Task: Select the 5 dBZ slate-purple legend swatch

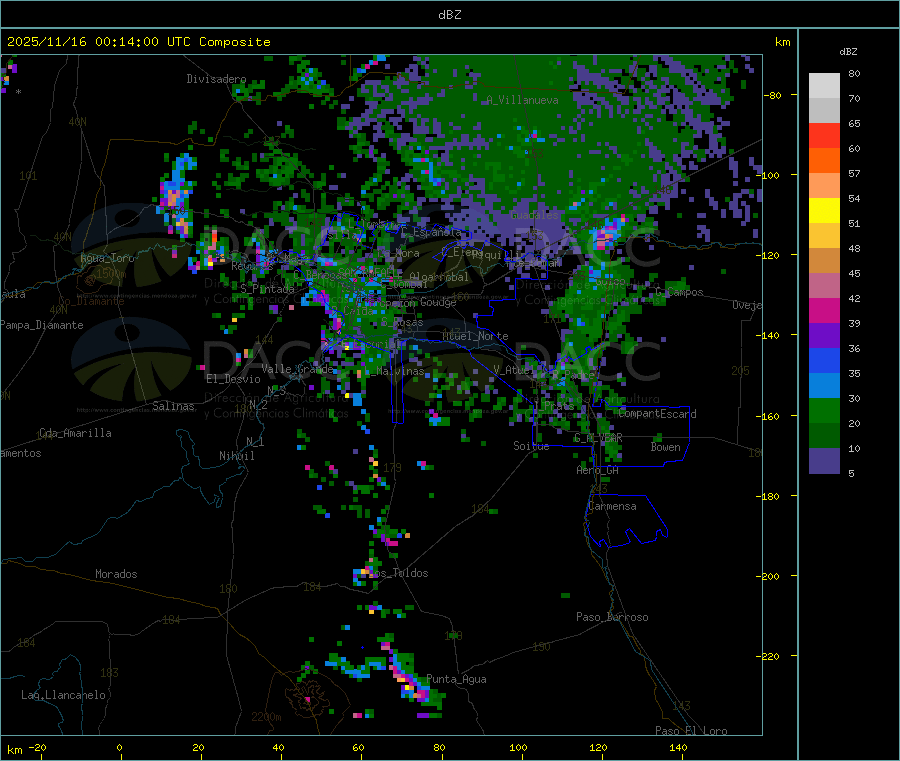Action: point(824,461)
